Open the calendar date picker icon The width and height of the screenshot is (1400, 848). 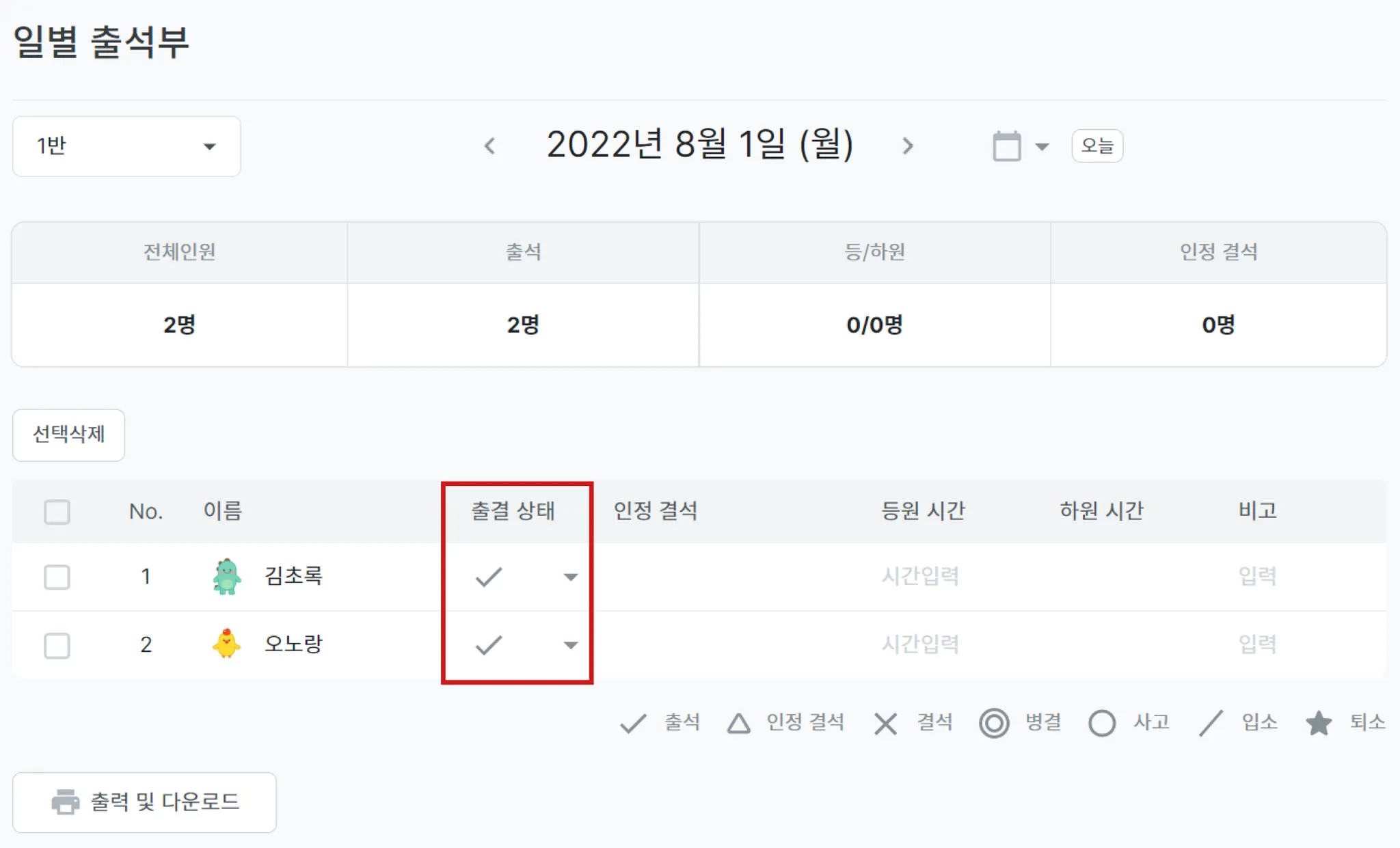(1006, 146)
